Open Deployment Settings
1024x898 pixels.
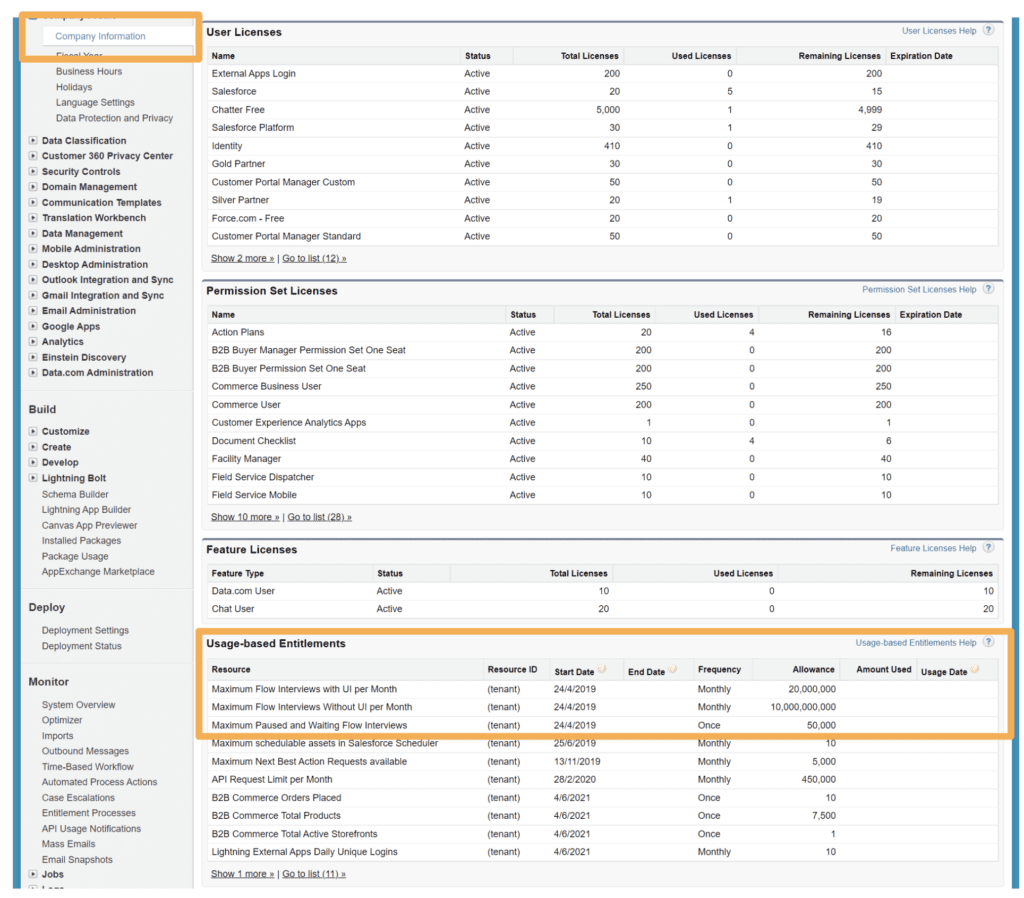coord(85,630)
